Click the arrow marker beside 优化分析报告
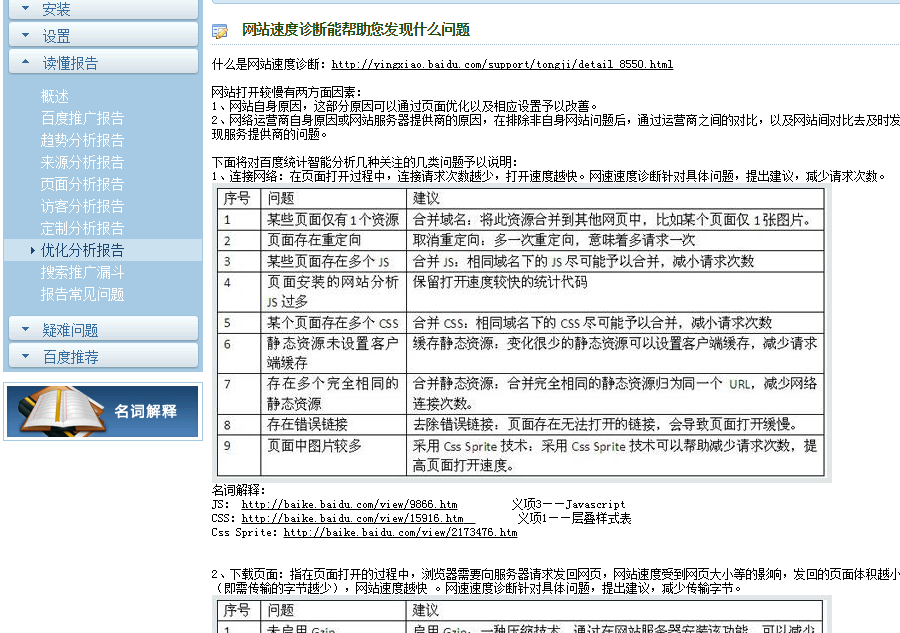900x633 pixels. [31, 250]
